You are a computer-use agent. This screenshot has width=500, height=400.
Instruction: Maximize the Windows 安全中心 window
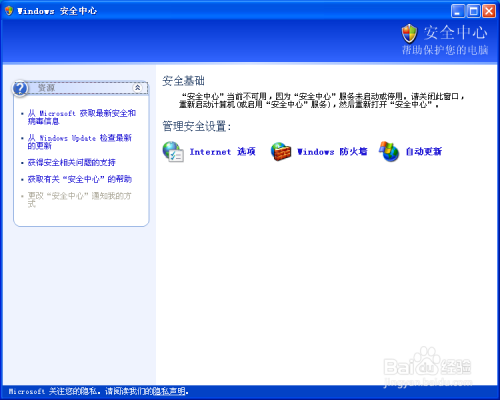474,11
